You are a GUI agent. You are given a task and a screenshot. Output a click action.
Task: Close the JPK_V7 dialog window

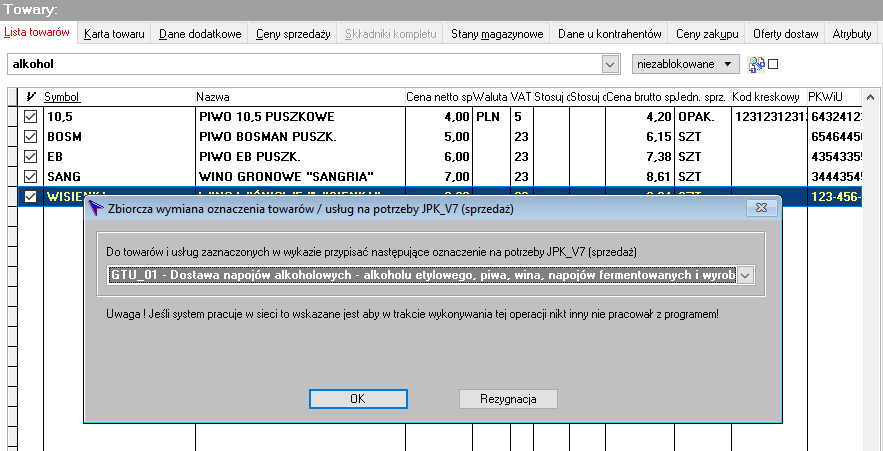(762, 209)
